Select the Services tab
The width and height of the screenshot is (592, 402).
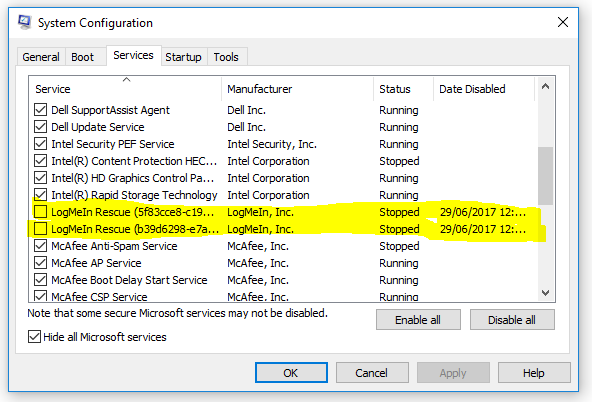[134, 55]
